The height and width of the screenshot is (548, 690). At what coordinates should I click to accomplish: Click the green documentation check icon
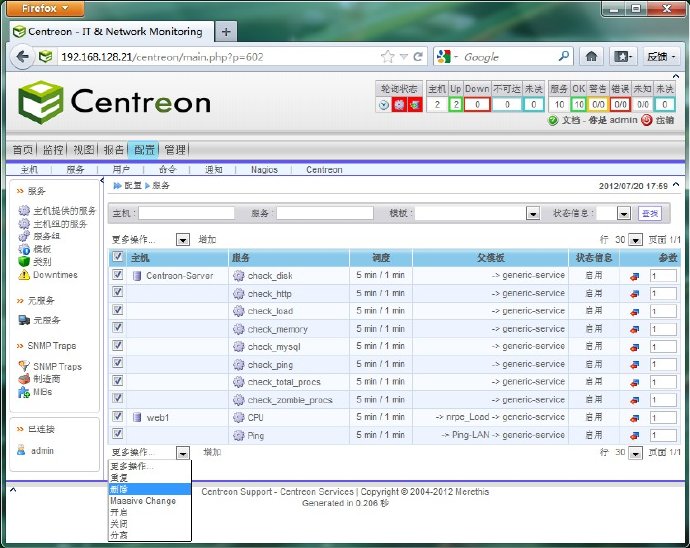coord(553,120)
